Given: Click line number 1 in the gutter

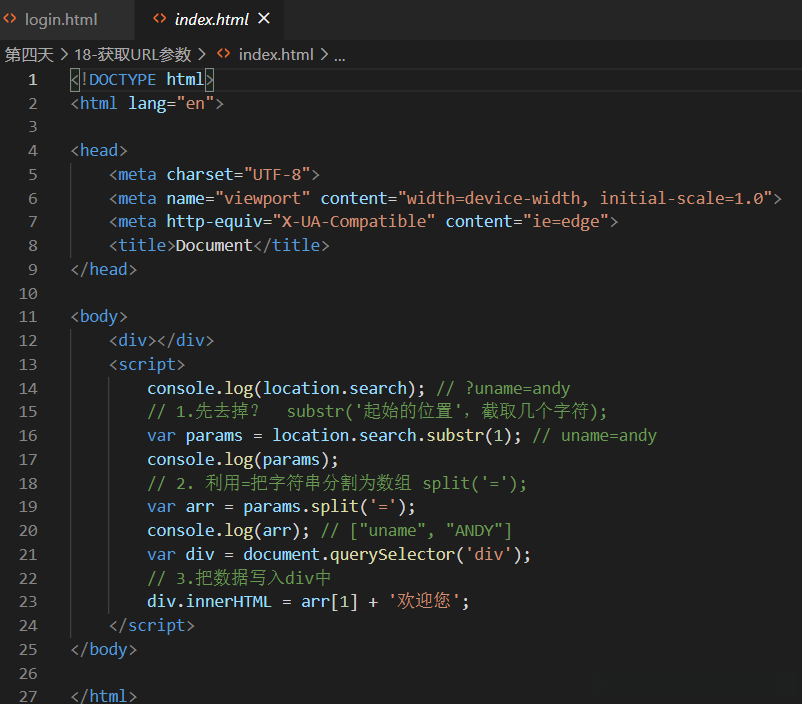Looking at the screenshot, I should (x=33, y=80).
